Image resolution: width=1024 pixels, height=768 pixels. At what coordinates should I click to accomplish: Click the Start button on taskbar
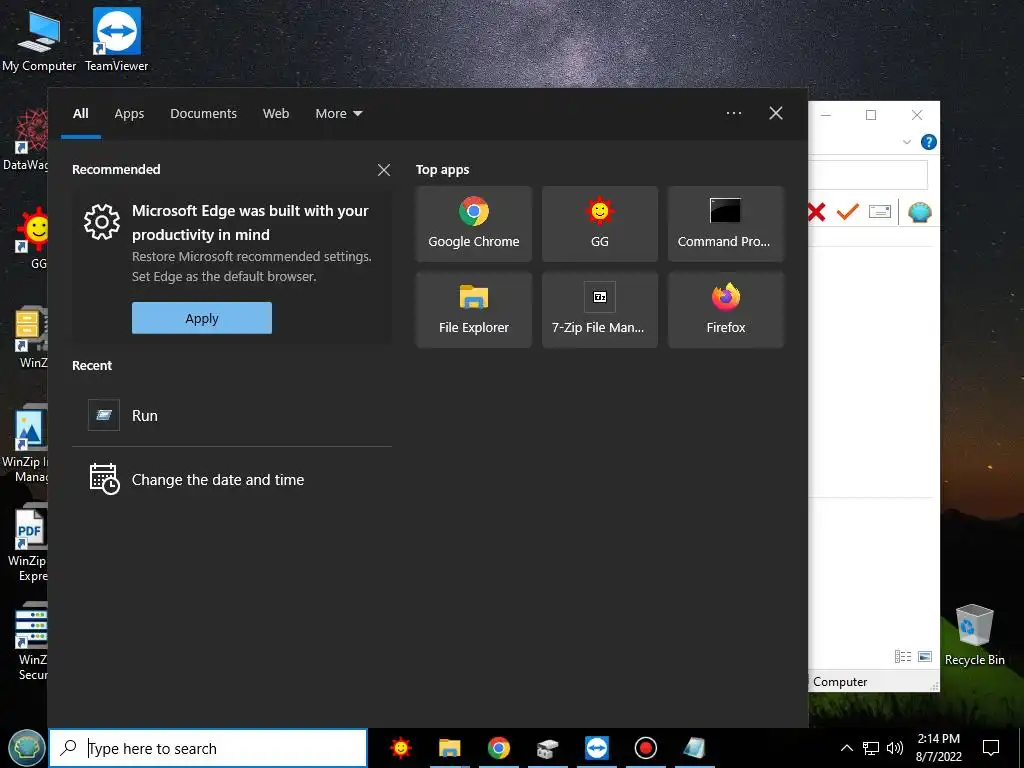click(26, 748)
